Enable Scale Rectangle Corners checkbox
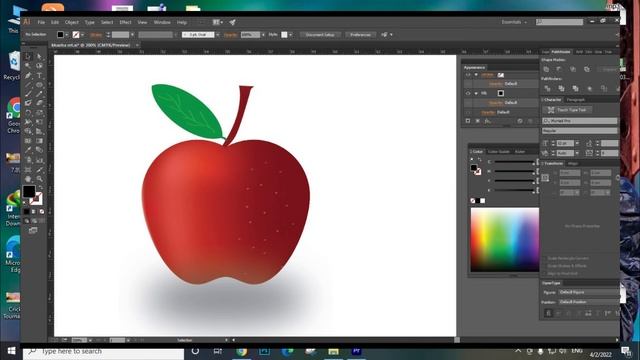The height and width of the screenshot is (360, 640). point(544,259)
